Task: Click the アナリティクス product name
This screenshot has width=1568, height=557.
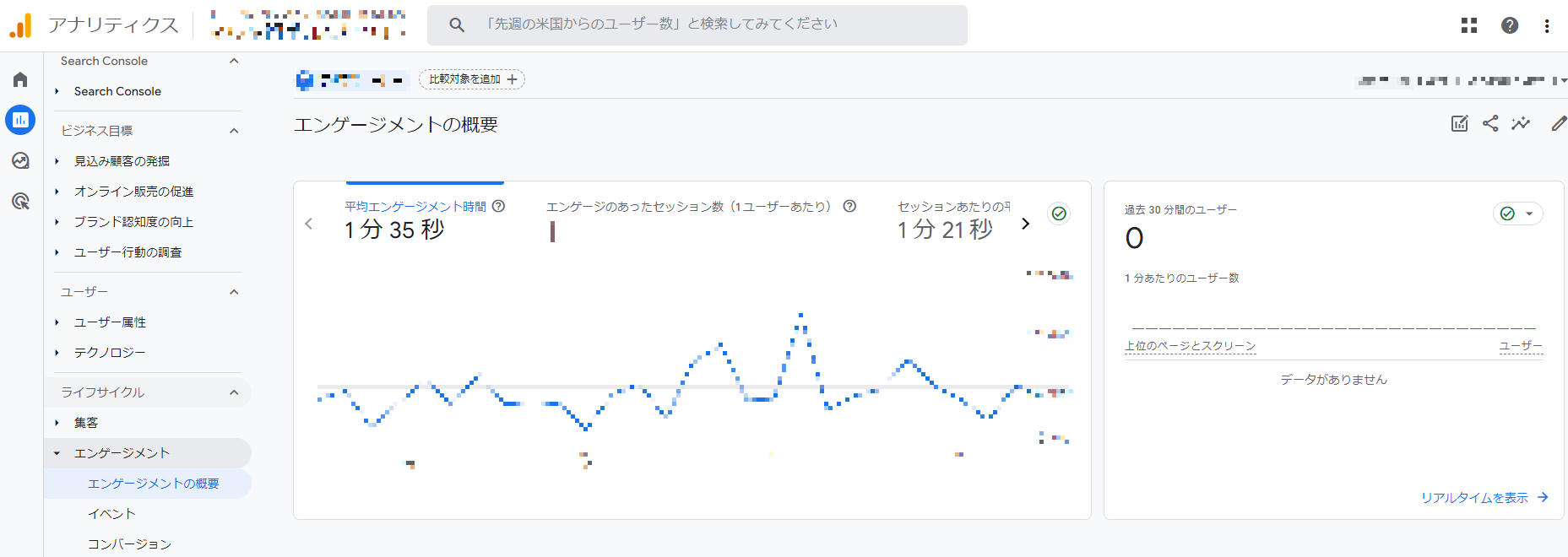Action: click(x=114, y=25)
